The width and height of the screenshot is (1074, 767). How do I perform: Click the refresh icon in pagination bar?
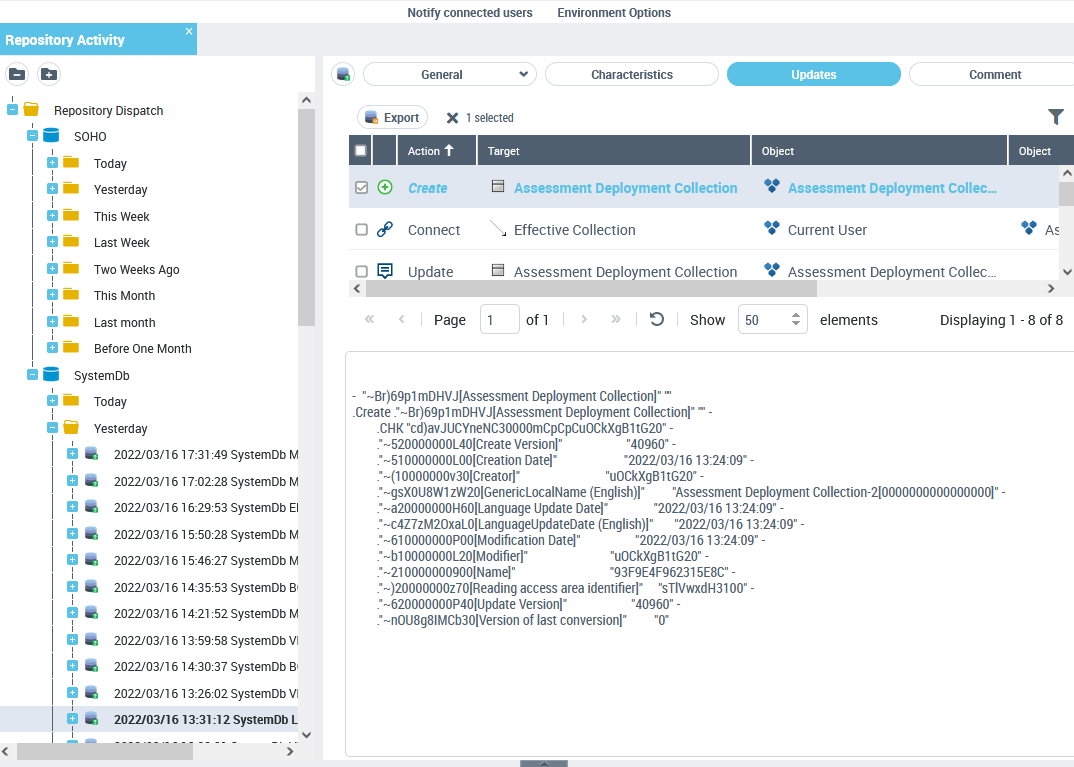pos(657,319)
